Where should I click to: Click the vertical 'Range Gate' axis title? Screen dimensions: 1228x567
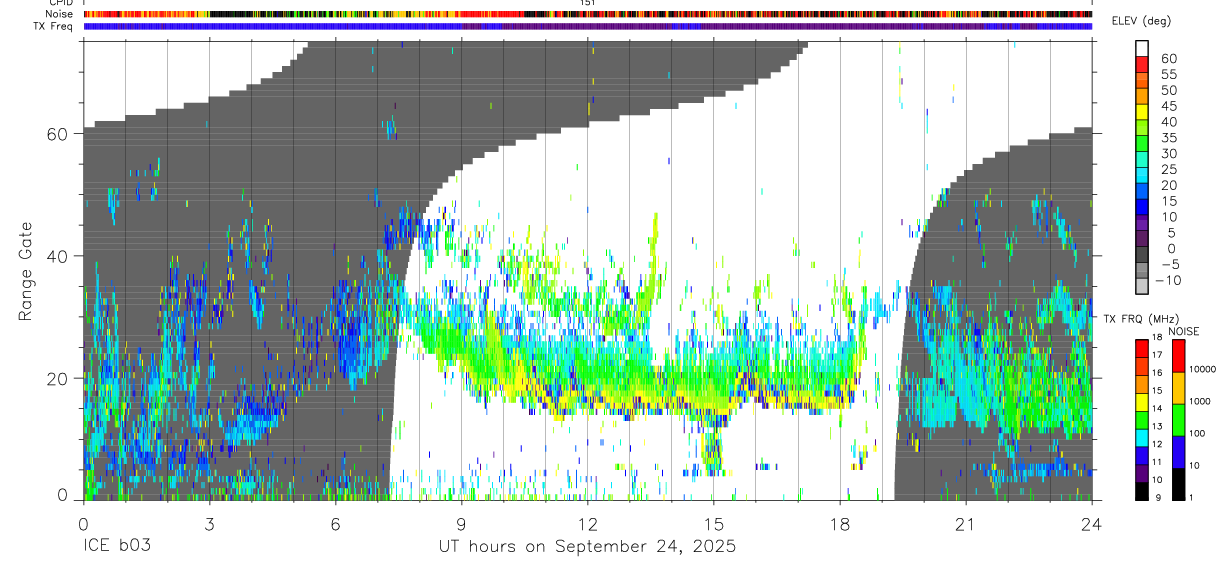pos(27,271)
